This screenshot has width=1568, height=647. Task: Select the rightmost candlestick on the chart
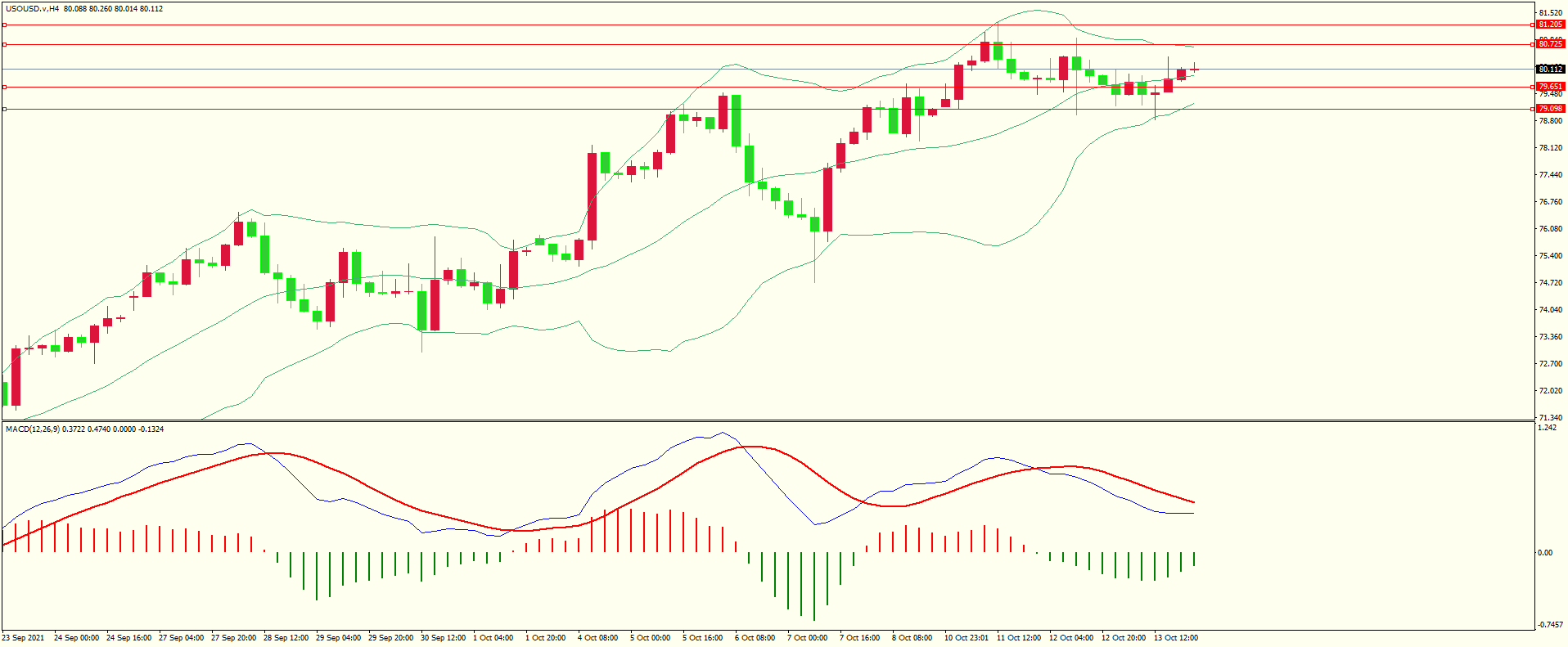[1194, 69]
